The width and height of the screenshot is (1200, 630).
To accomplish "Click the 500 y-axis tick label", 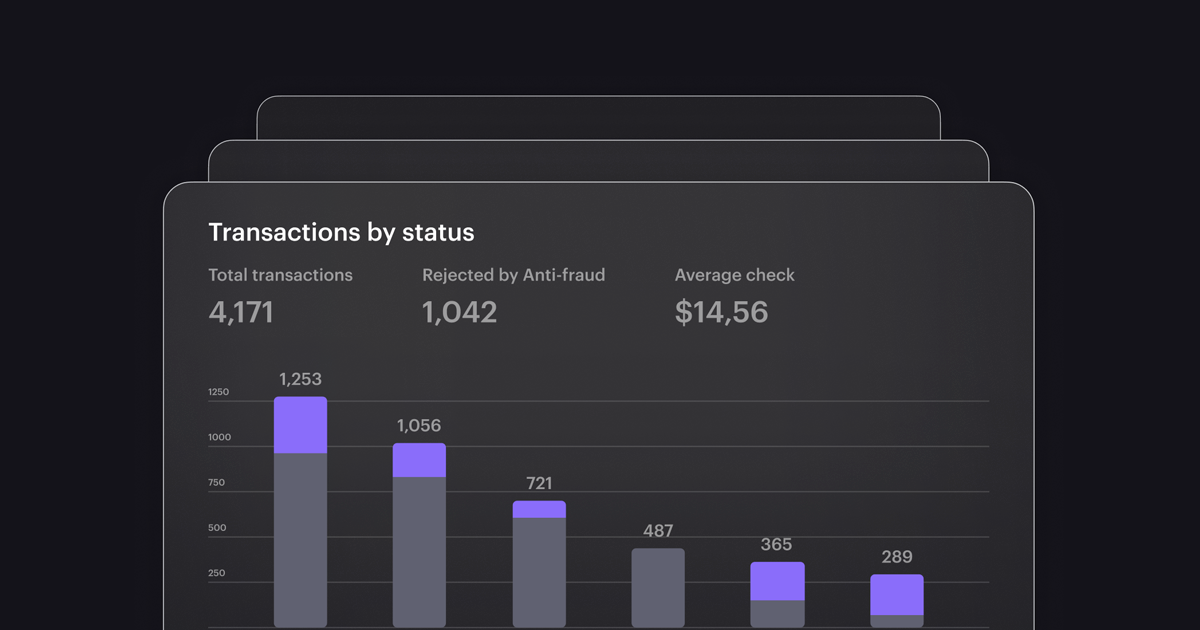I will tap(219, 528).
